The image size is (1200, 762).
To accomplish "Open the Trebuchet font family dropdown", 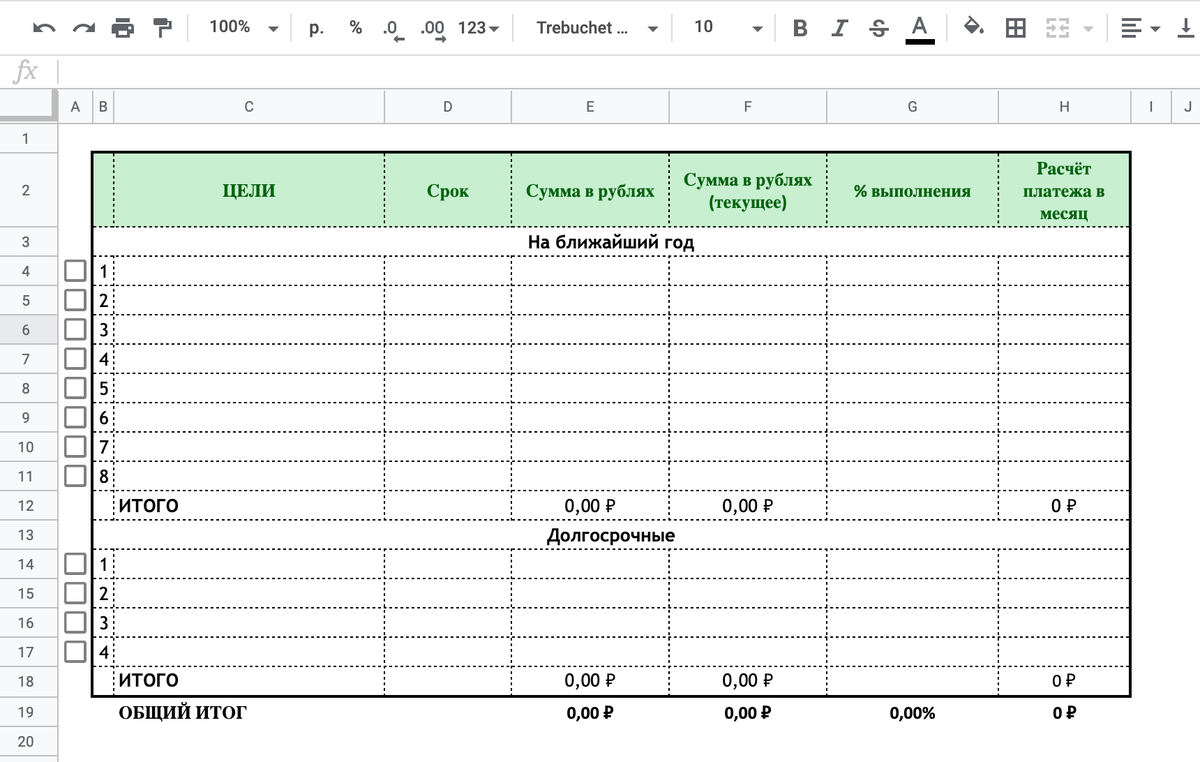I will (597, 28).
